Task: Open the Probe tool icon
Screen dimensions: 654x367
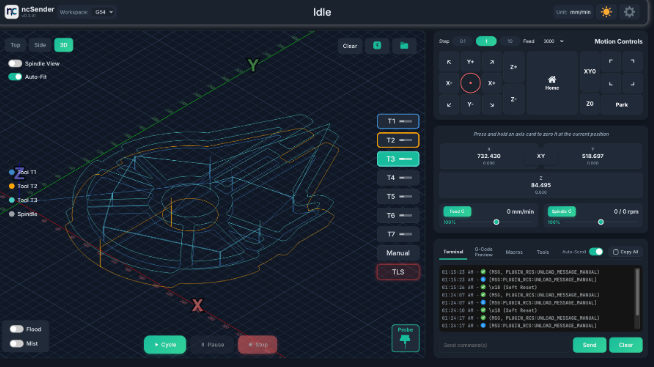Action: [x=405, y=338]
